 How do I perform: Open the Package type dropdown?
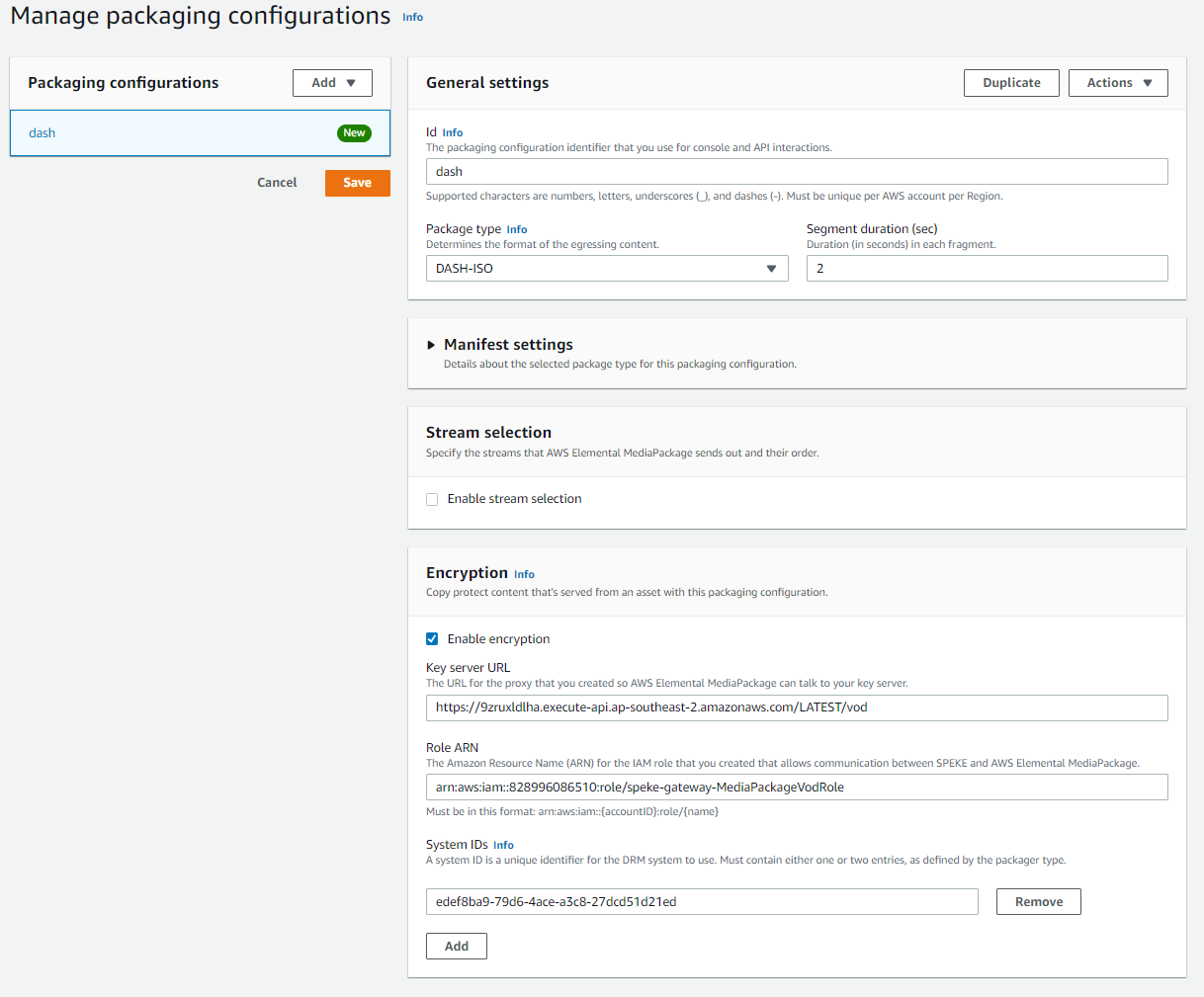606,268
